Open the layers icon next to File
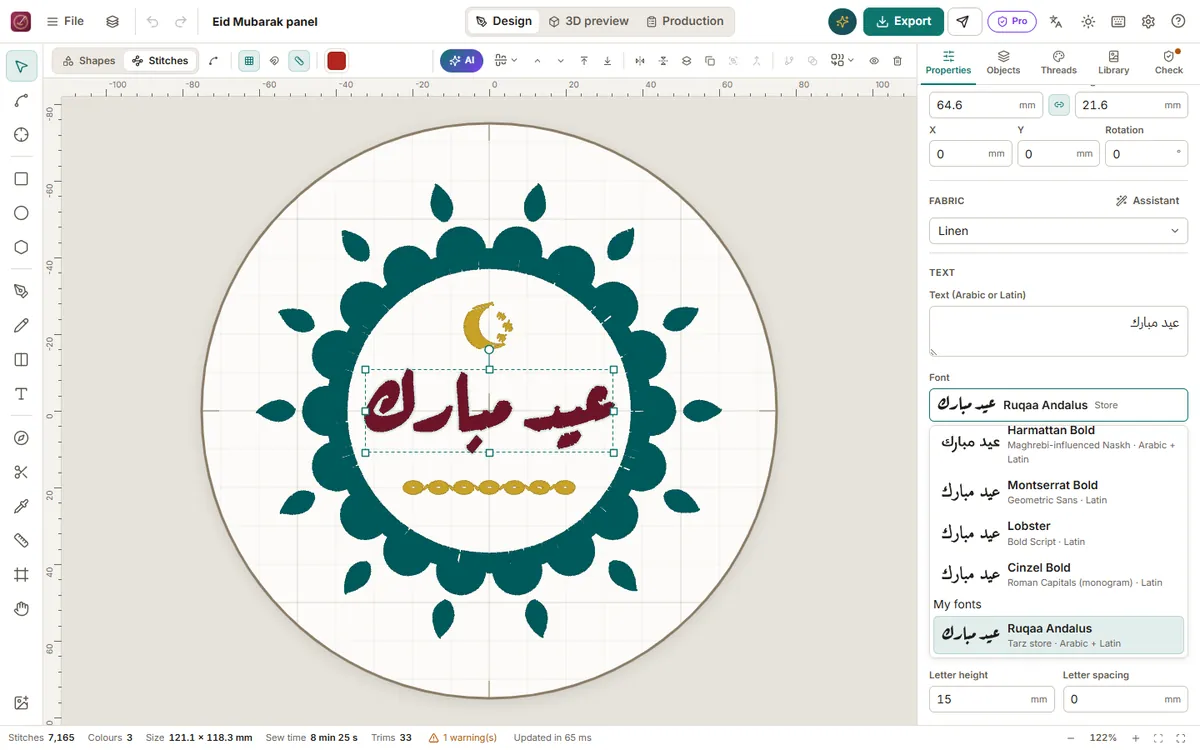The width and height of the screenshot is (1200, 750). pyautogui.click(x=112, y=21)
